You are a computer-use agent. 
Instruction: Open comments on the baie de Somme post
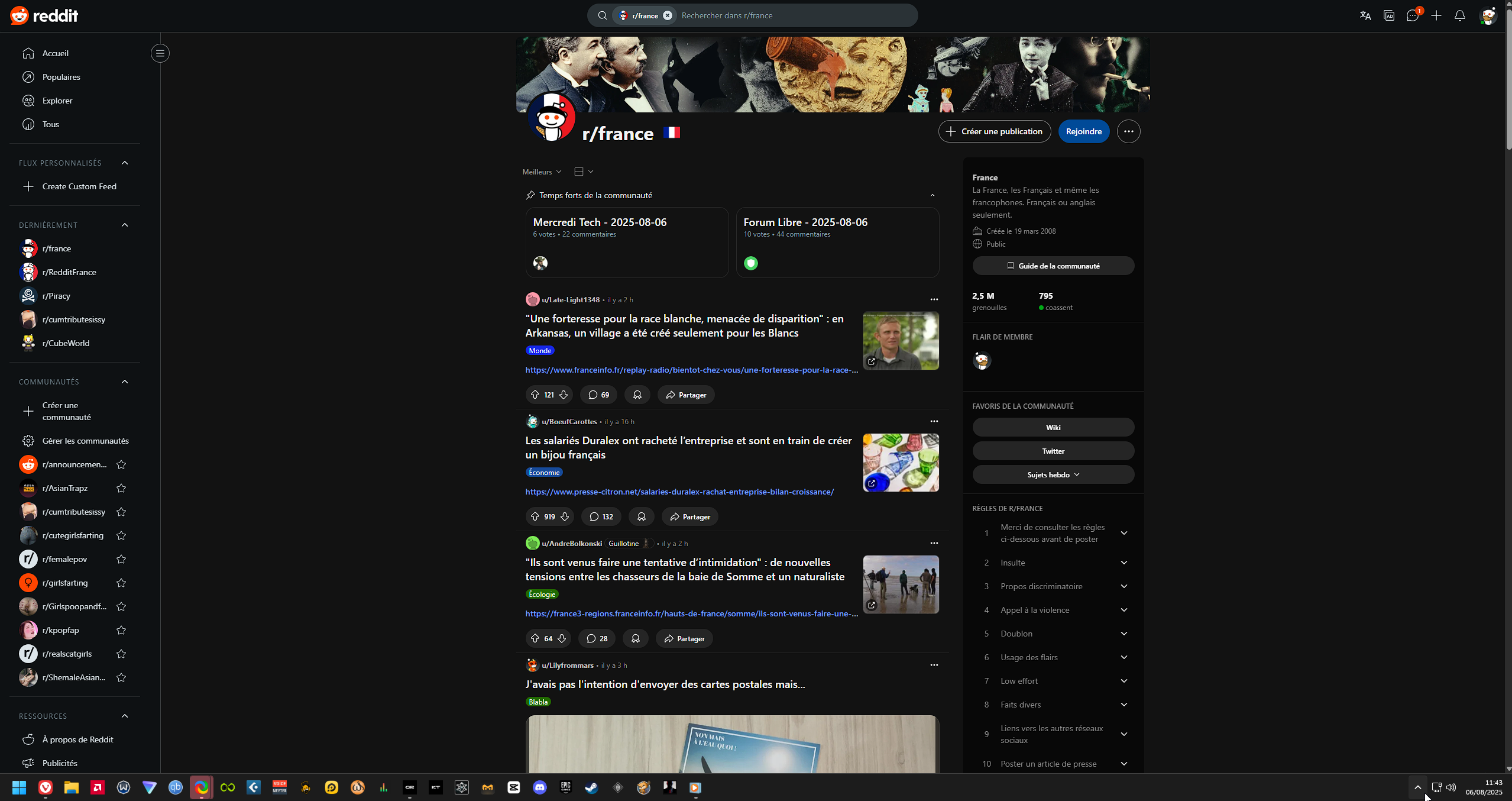597,638
